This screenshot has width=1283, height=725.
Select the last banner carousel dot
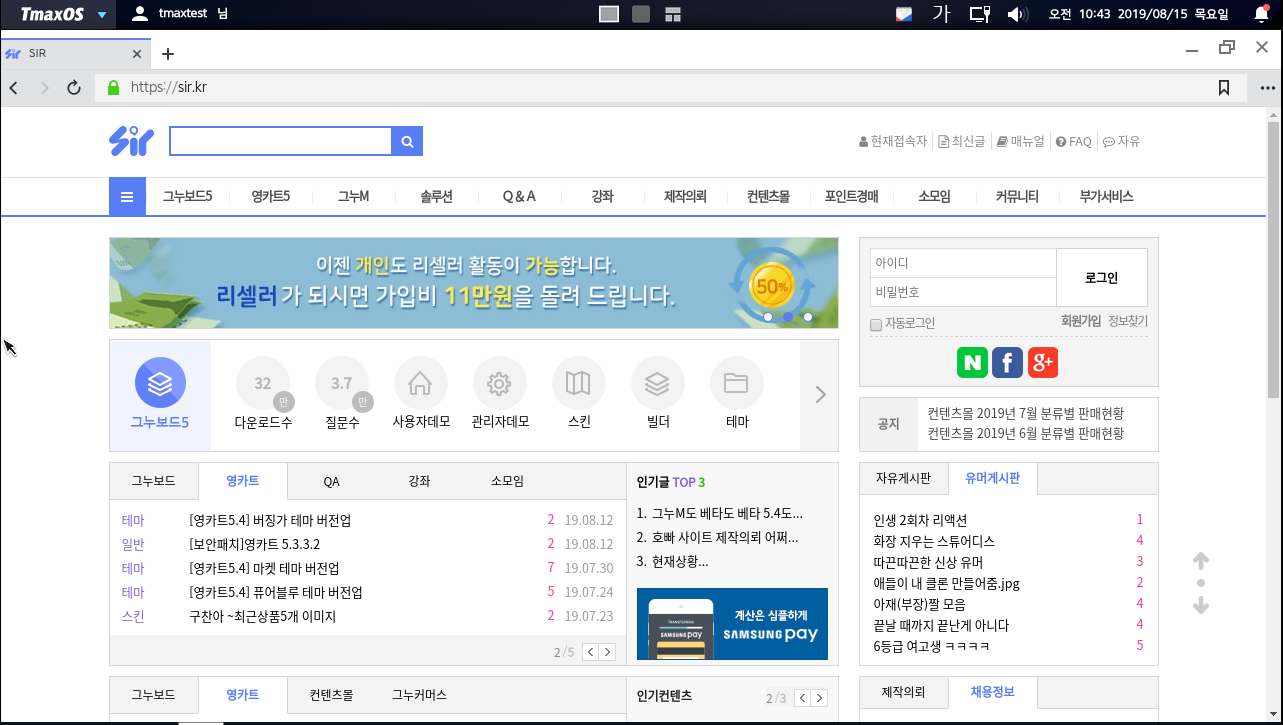(x=808, y=317)
